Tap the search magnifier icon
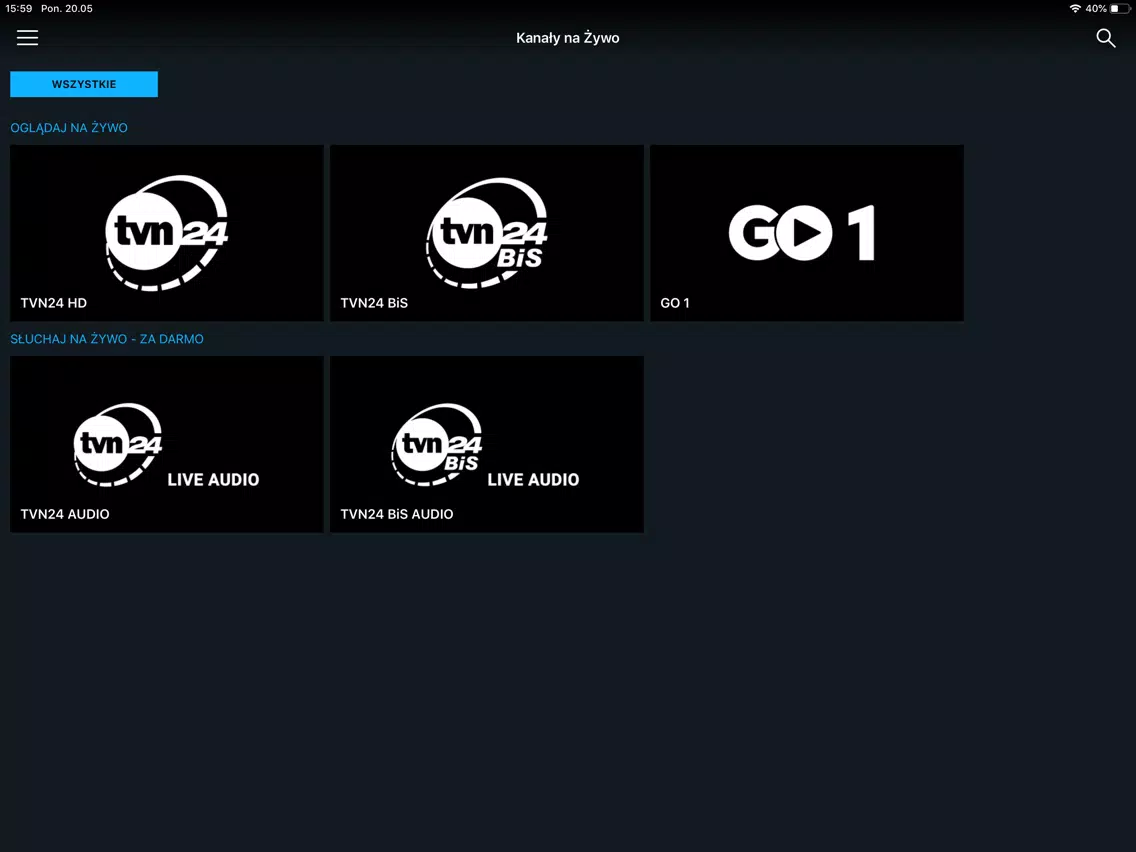This screenshot has height=852, width=1136. pyautogui.click(x=1106, y=38)
